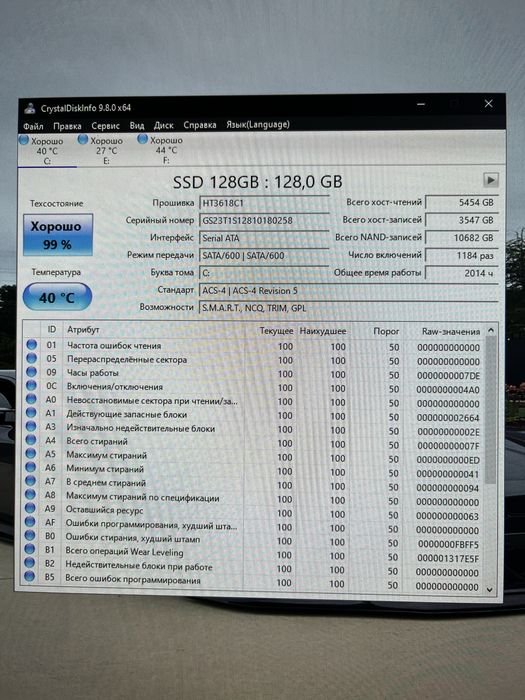
Task: Click the scroll down arrow of attribute list
Action: click(490, 590)
